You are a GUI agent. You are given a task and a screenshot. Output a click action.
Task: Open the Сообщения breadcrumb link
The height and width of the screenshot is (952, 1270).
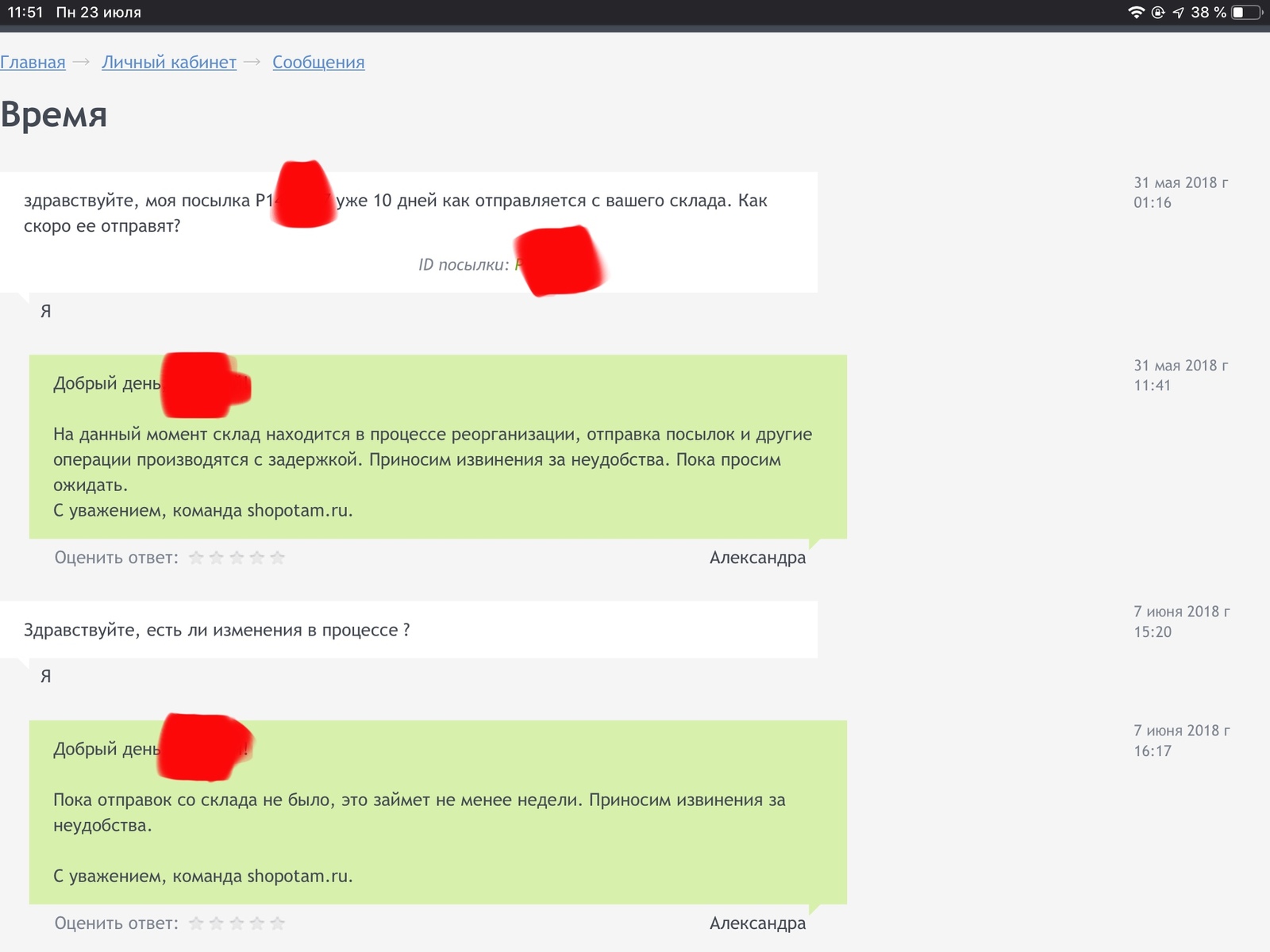(x=318, y=63)
